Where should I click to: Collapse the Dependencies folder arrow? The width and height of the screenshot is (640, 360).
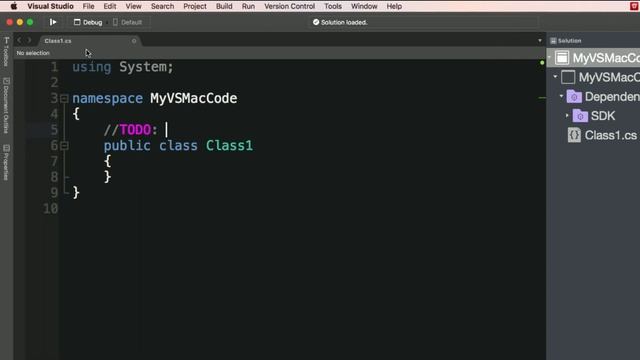coord(561,96)
